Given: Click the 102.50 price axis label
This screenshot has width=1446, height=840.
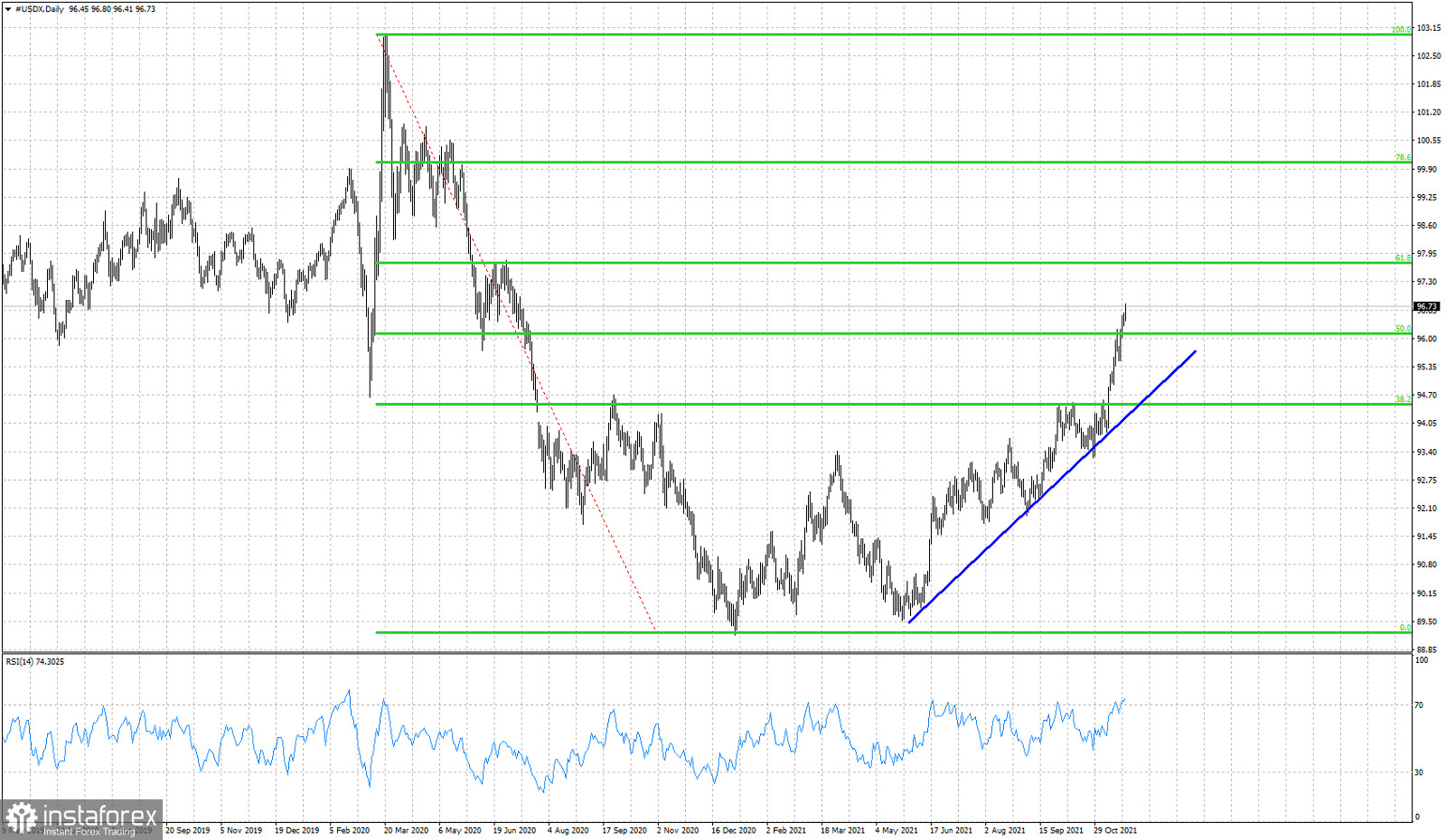Looking at the screenshot, I should click(1429, 56).
